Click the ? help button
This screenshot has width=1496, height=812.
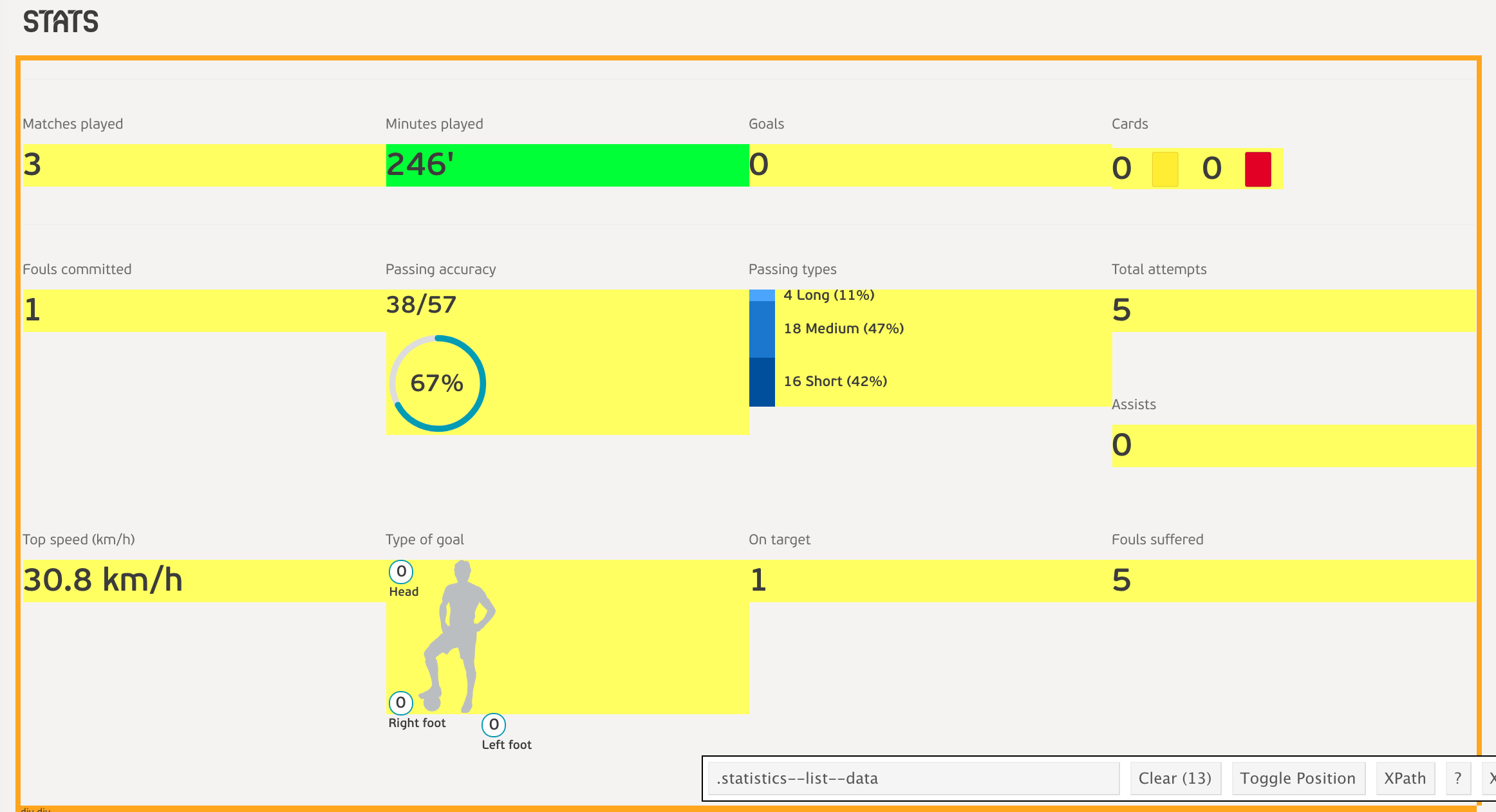pyautogui.click(x=1458, y=779)
